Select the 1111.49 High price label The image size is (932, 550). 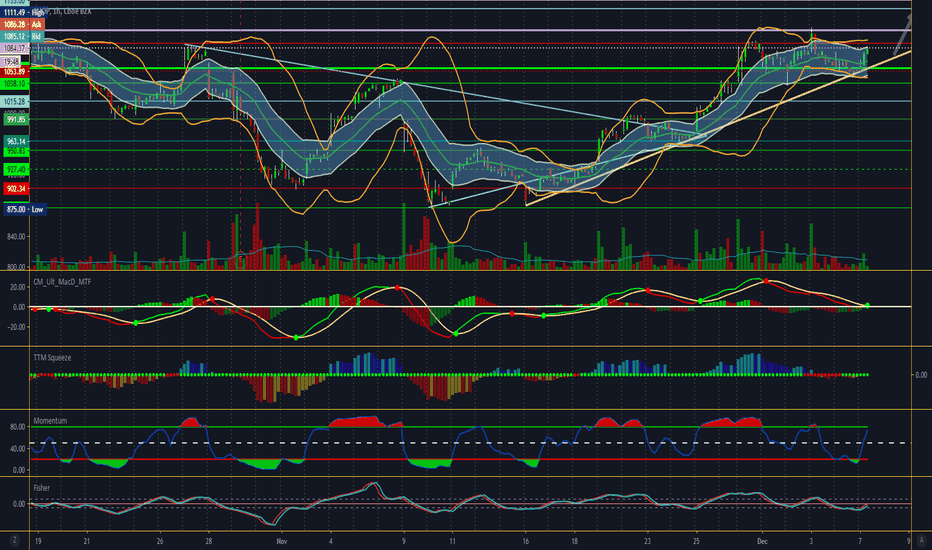tap(24, 12)
